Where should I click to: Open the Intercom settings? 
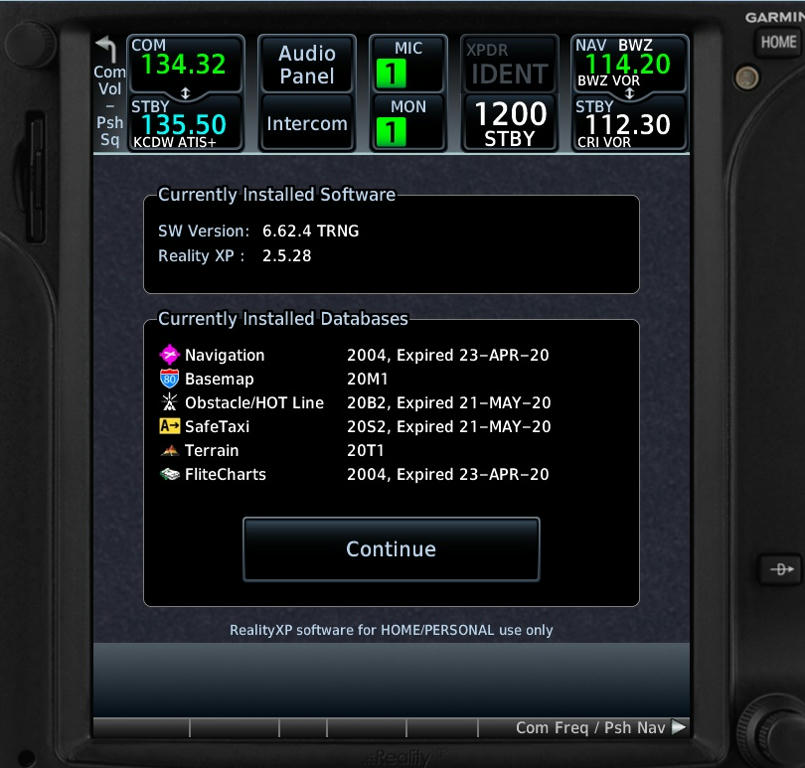click(x=307, y=123)
